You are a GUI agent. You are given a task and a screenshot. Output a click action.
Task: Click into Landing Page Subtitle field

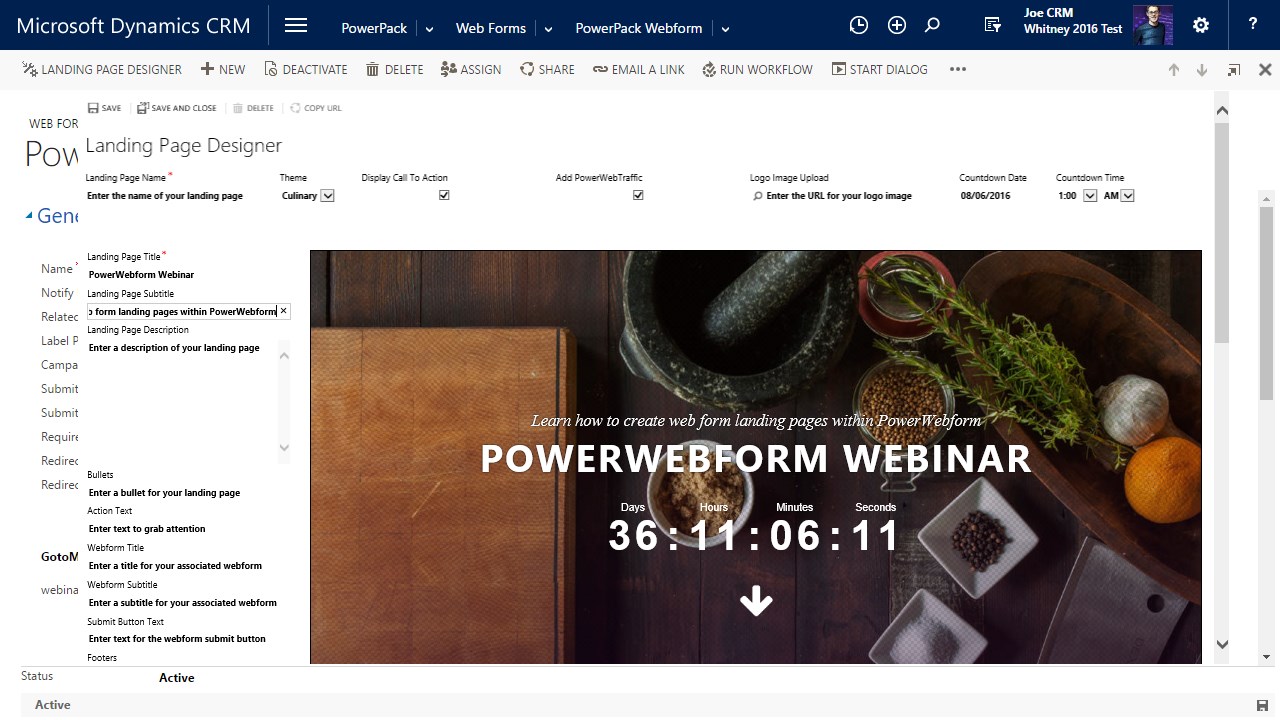click(181, 311)
